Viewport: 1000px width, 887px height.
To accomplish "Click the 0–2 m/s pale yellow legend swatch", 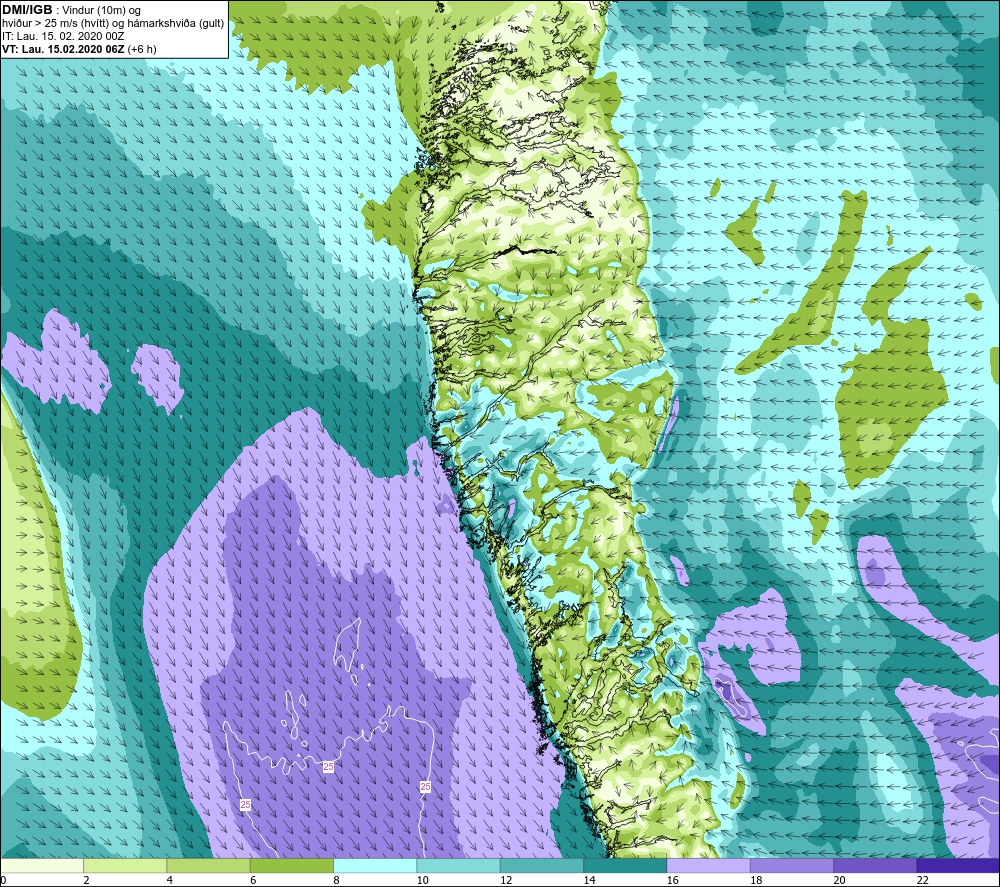I will pyautogui.click(x=42, y=865).
